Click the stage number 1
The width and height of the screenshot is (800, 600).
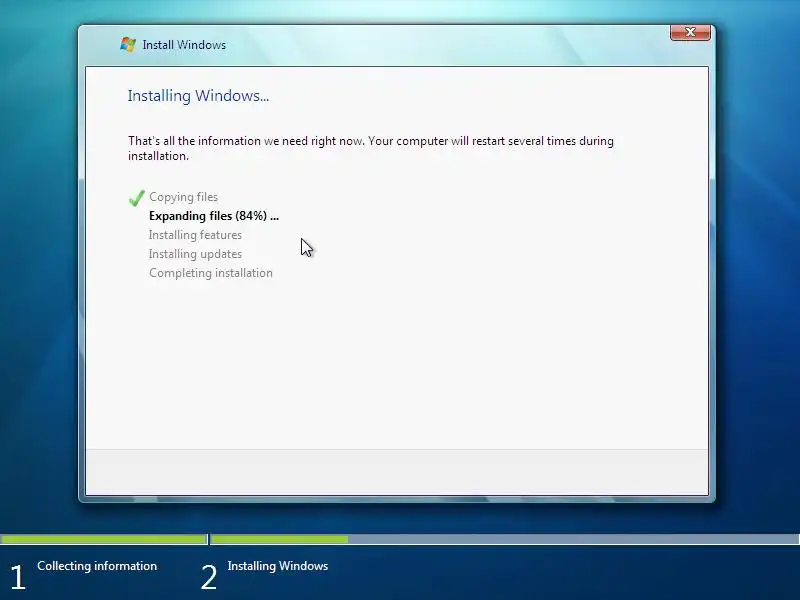point(18,577)
